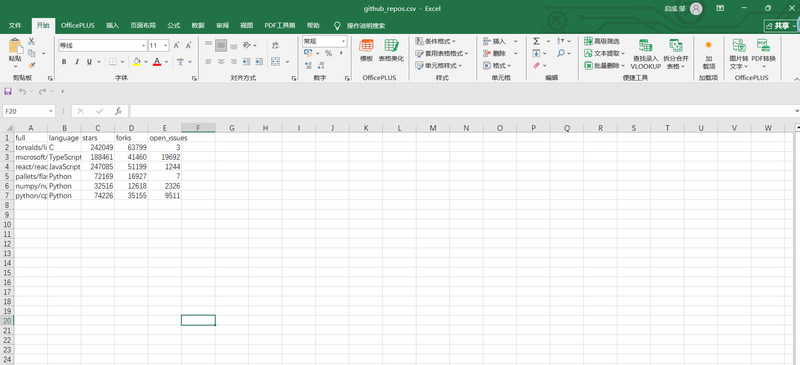Image resolution: width=800 pixels, height=365 pixels.
Task: Click the Wrap Text icon
Action: [276, 45]
